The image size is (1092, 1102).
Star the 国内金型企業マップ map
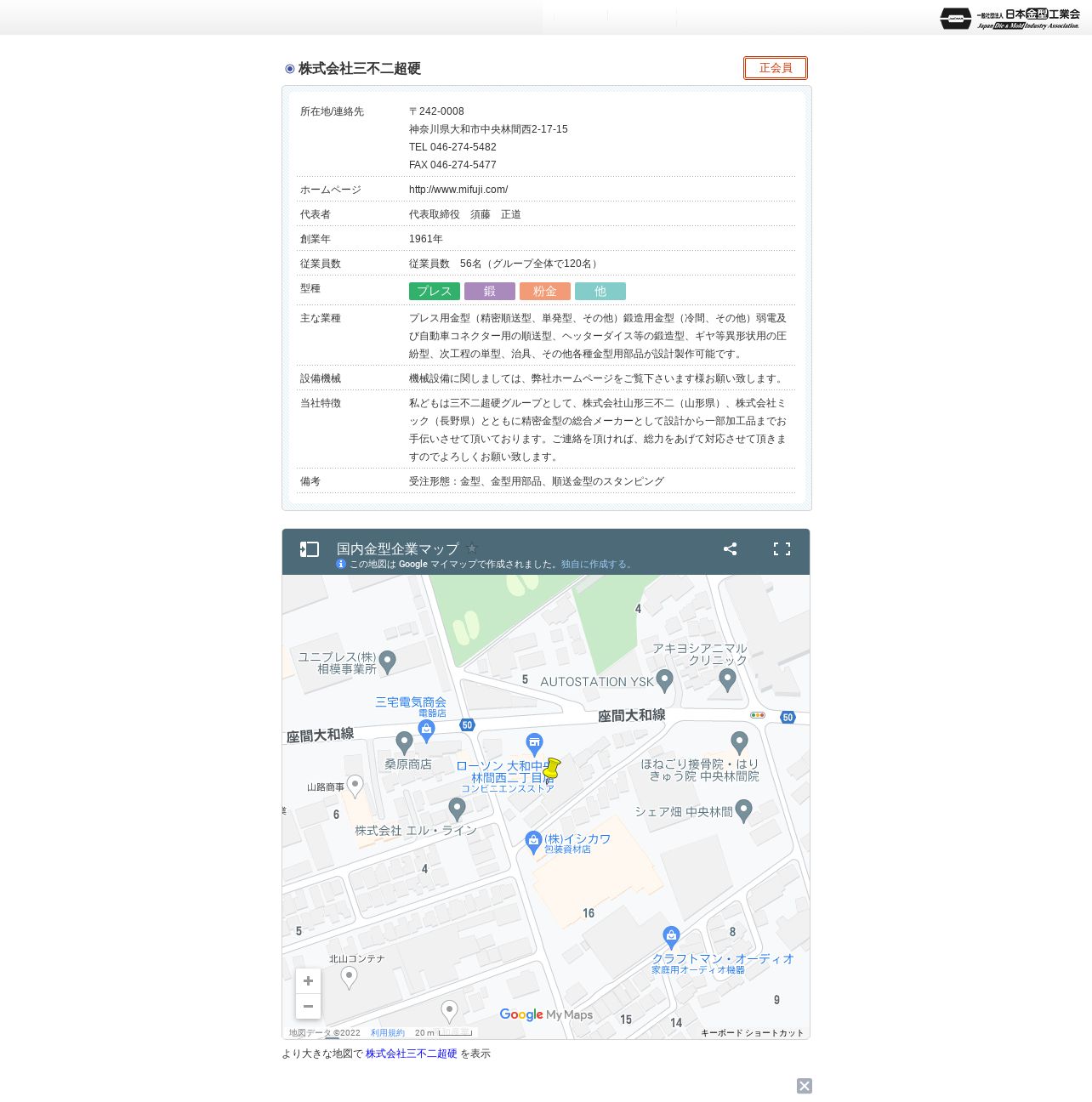click(472, 548)
